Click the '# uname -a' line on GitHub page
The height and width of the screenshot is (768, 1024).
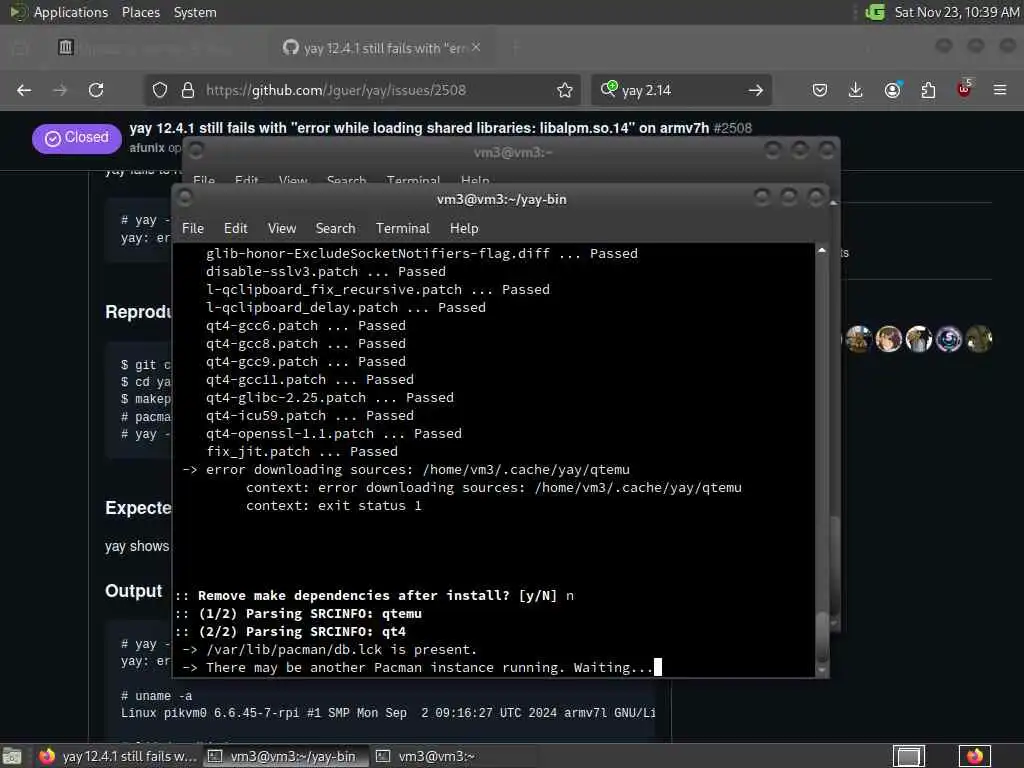coord(157,696)
